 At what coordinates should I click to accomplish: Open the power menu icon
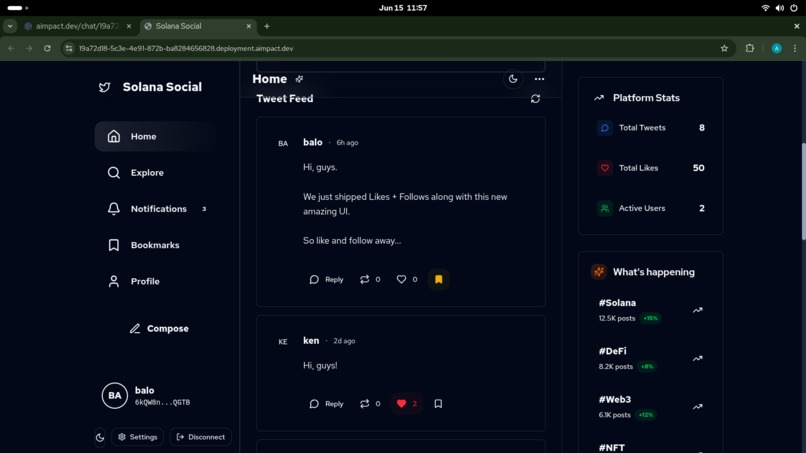click(x=794, y=8)
